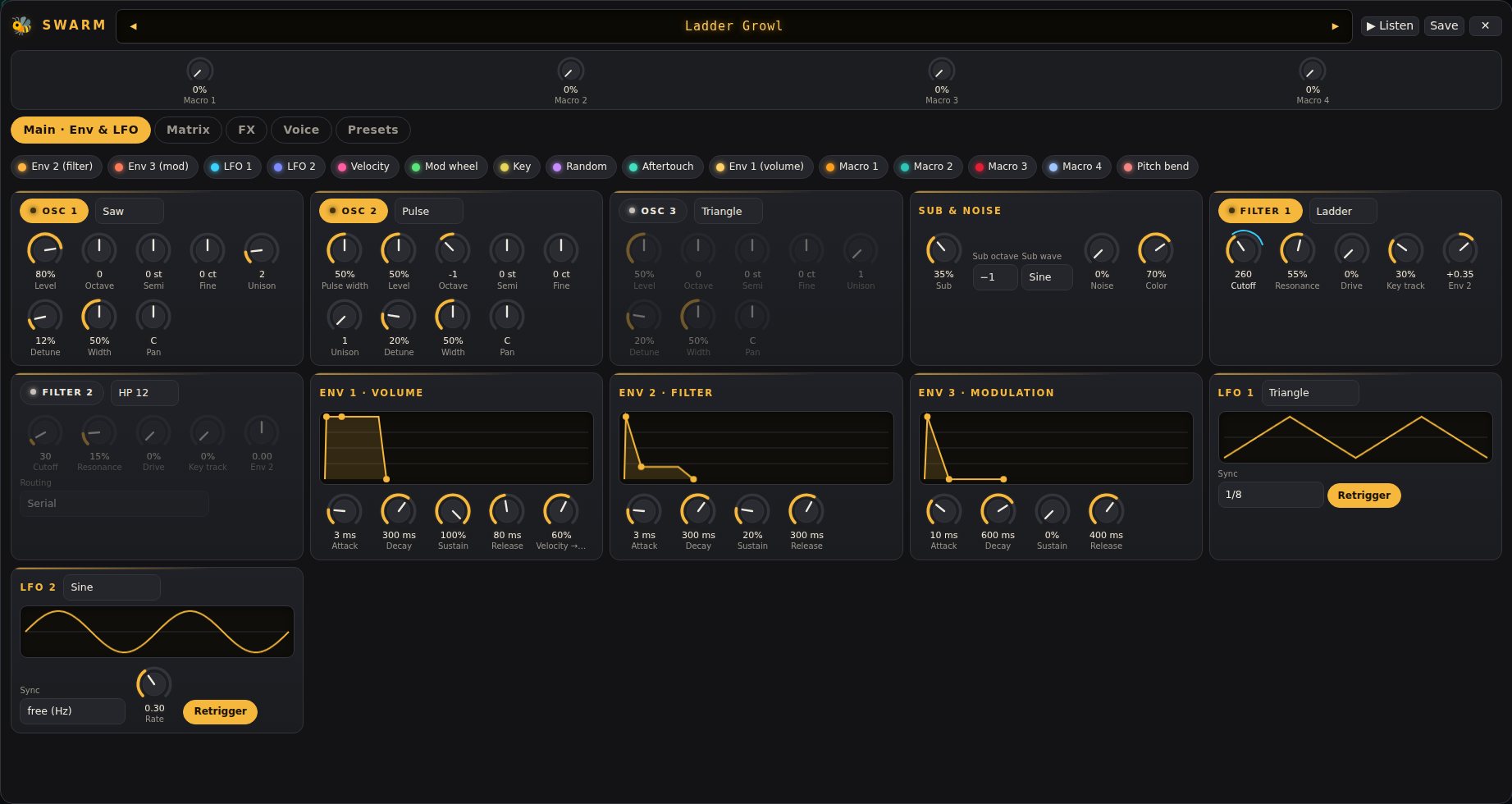Open the LFO 2 sync free (Hz) dropdown

73,711
